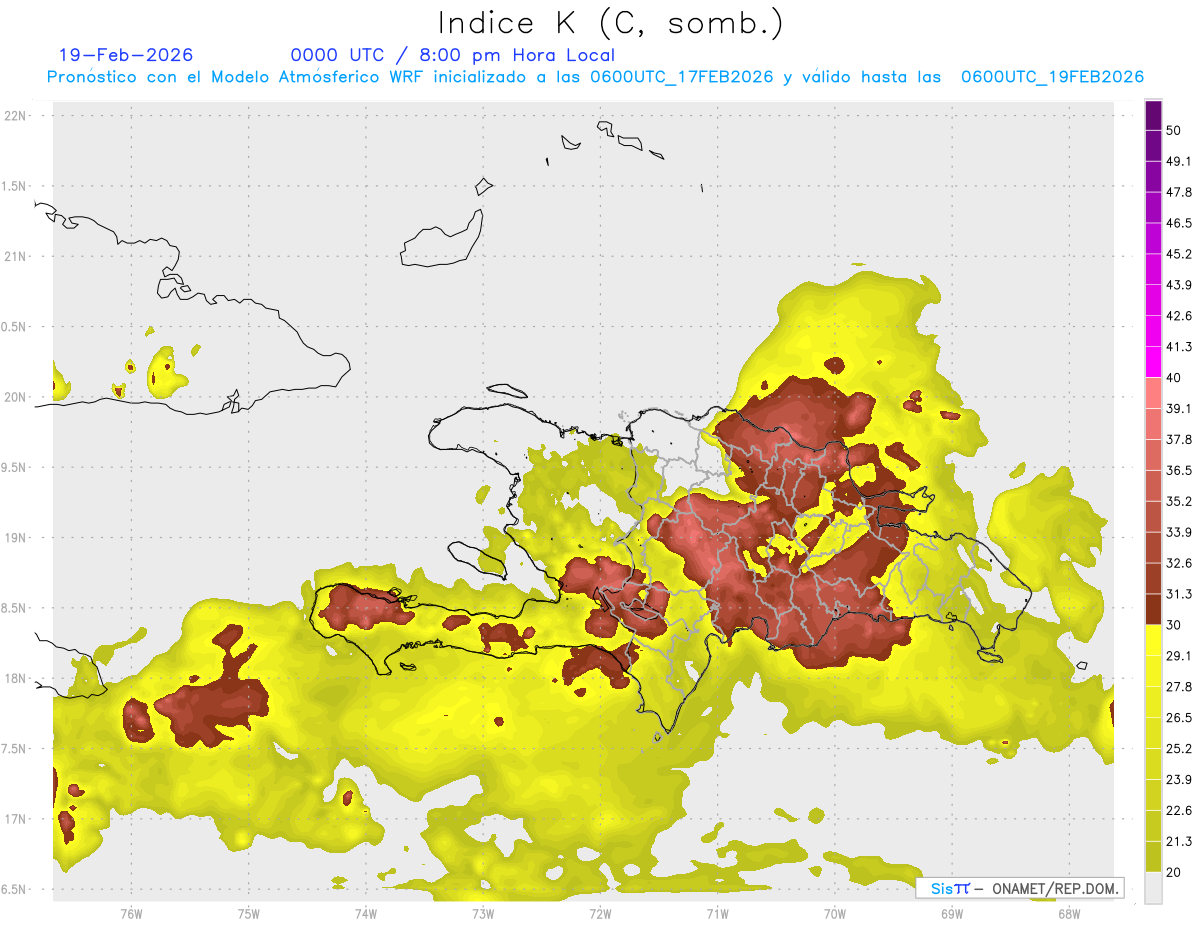Click the '73W' longitude label
This screenshot has height=927, width=1200.
(x=483, y=914)
